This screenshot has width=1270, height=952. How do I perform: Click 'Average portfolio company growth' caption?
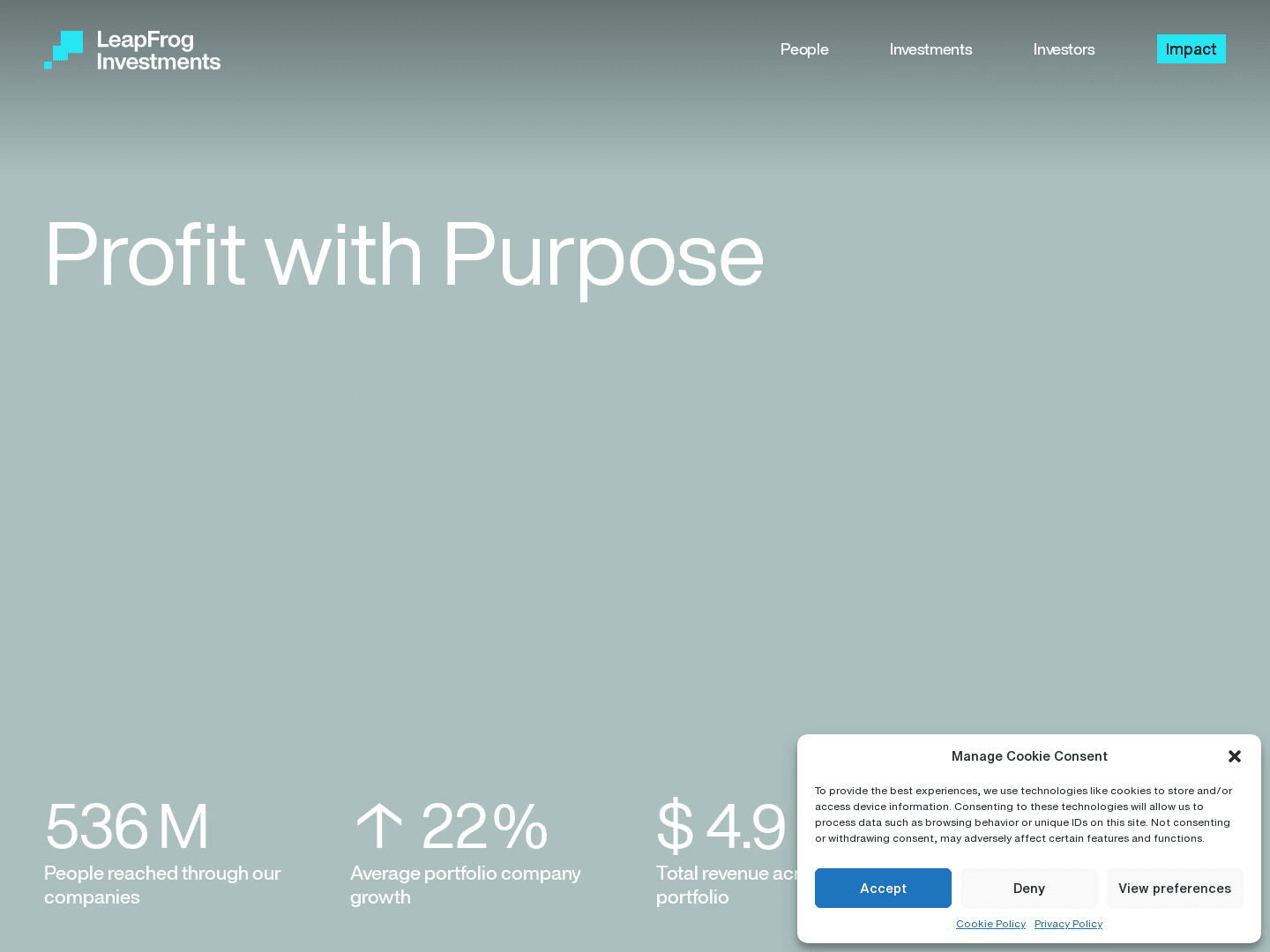point(465,884)
